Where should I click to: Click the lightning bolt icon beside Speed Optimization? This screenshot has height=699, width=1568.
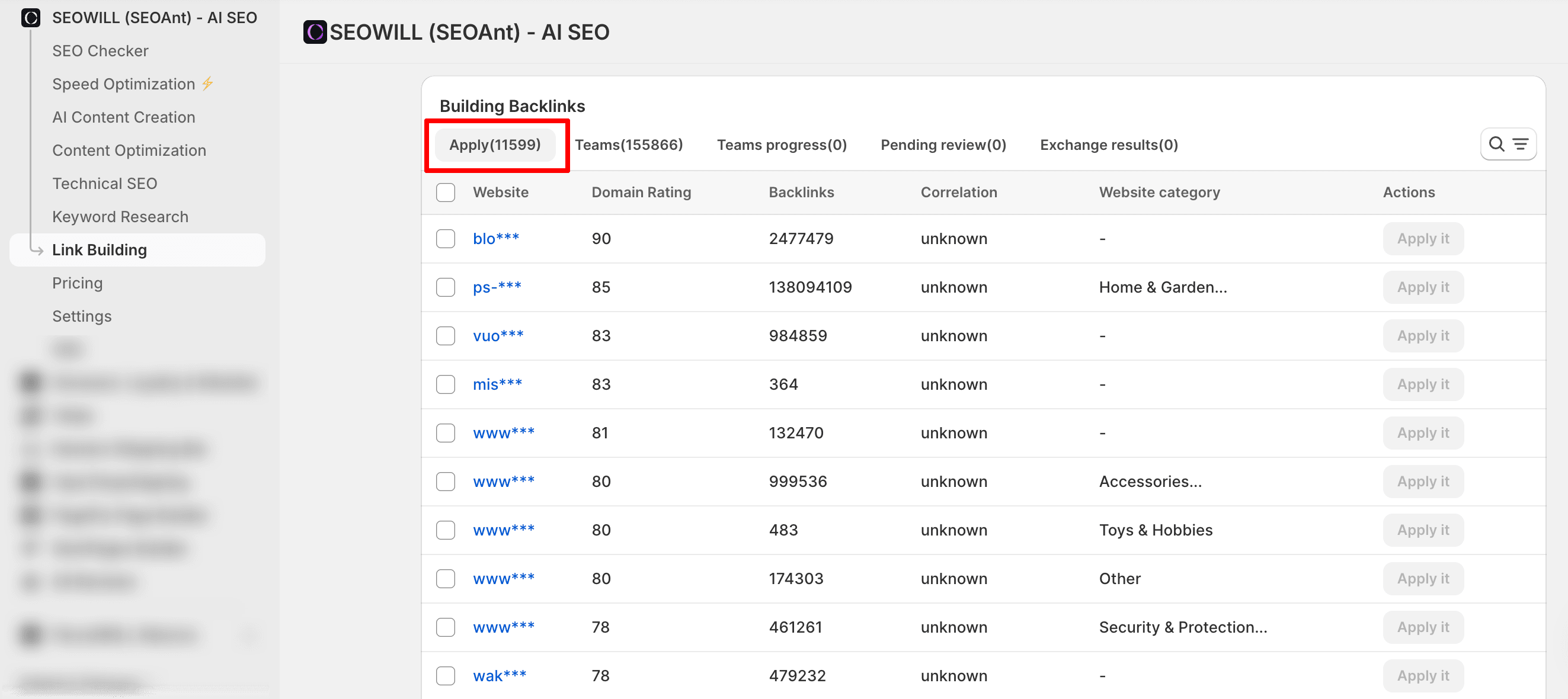click(x=207, y=84)
